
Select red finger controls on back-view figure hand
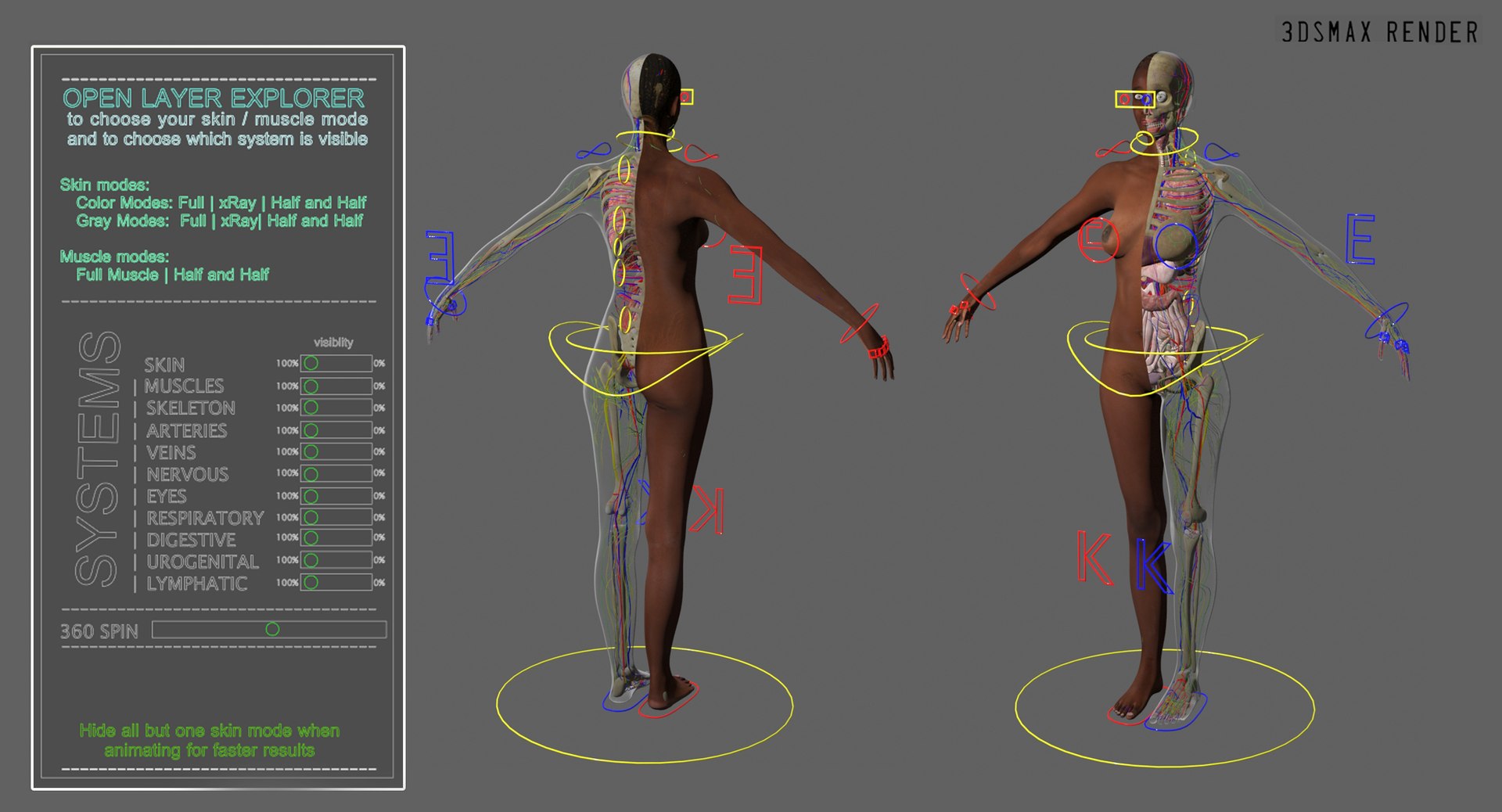(879, 347)
